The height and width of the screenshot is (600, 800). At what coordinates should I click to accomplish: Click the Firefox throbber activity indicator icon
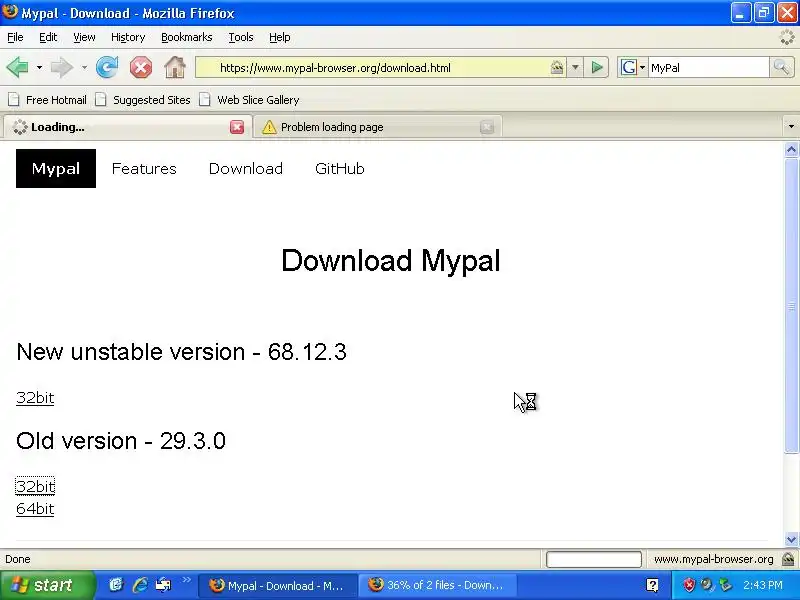pyautogui.click(x=788, y=37)
